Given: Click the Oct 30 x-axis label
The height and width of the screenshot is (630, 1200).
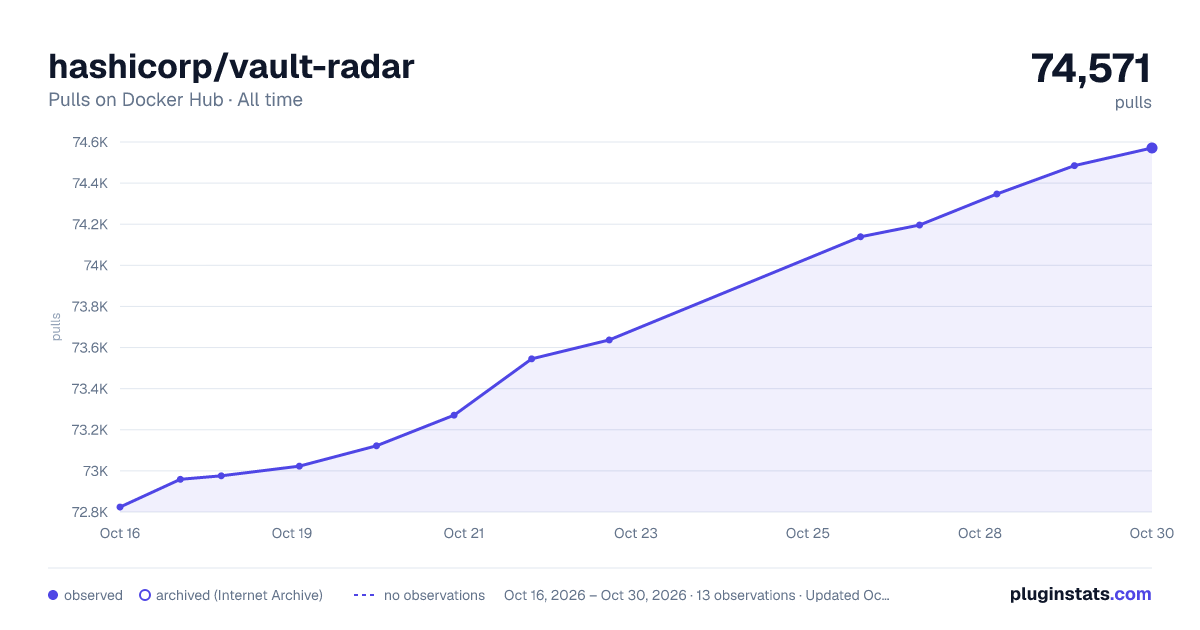Looking at the screenshot, I should point(1151,533).
